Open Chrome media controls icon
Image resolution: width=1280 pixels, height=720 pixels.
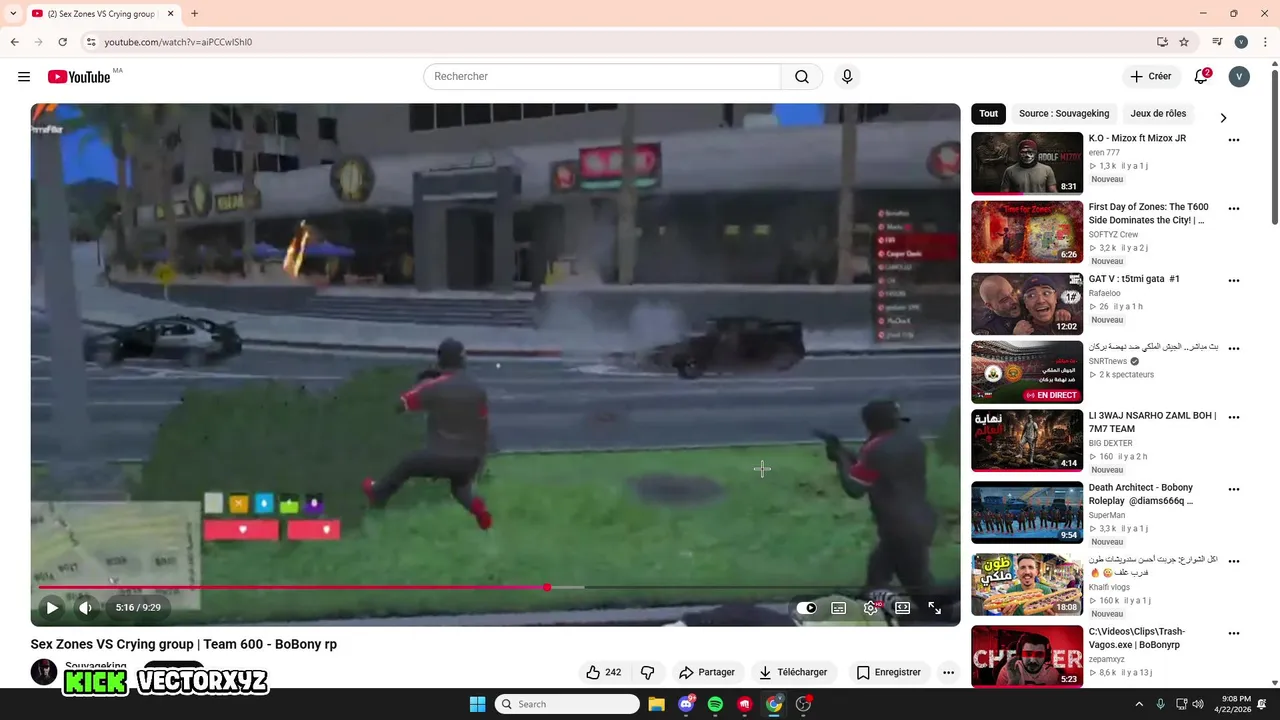pyautogui.click(x=1217, y=42)
